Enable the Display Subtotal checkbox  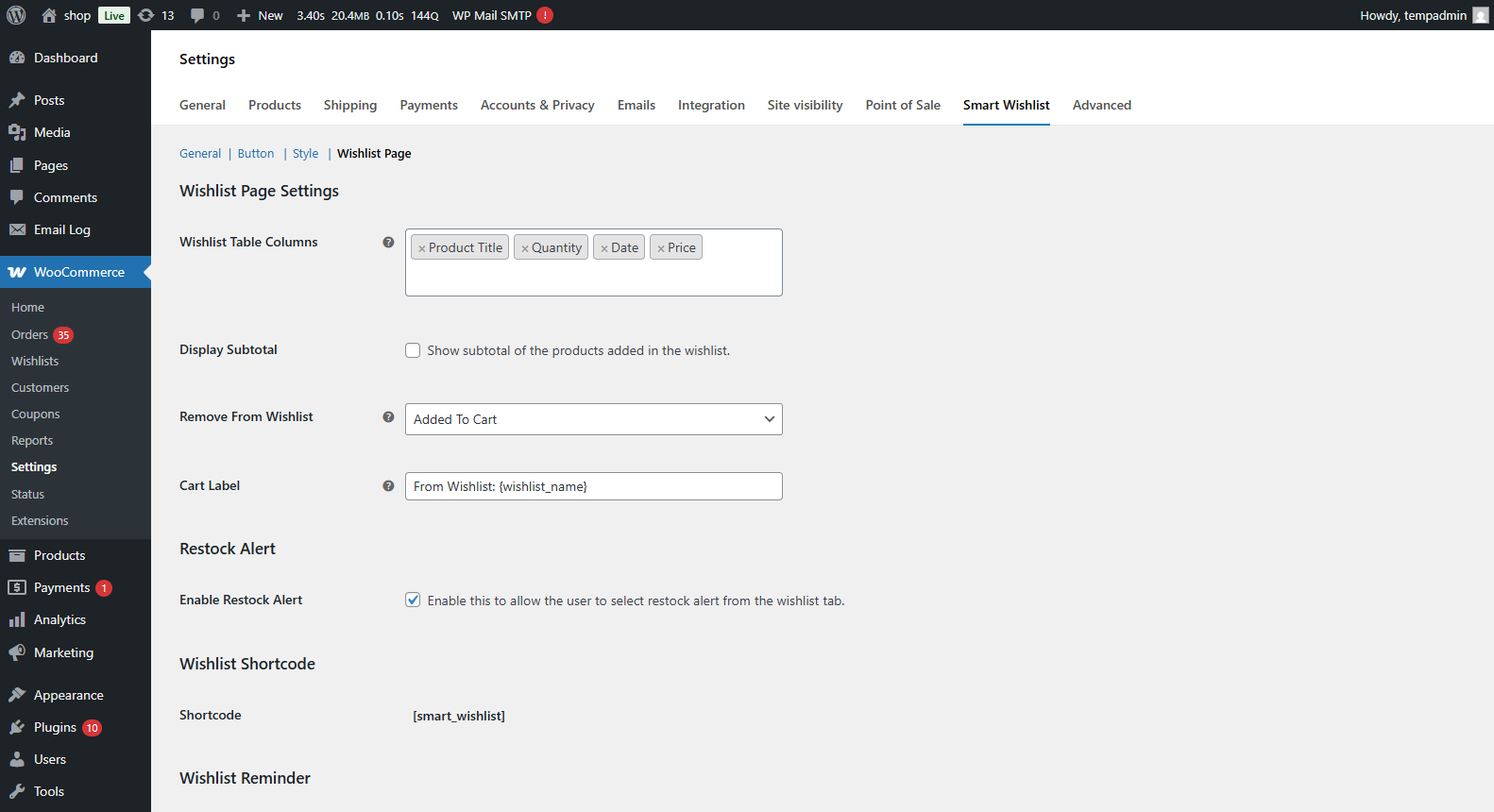pyautogui.click(x=413, y=350)
